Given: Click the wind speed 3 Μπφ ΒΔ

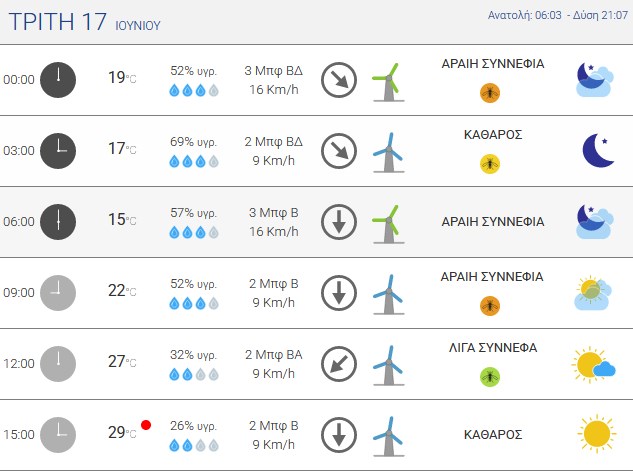Looking at the screenshot, I should coord(273,71).
